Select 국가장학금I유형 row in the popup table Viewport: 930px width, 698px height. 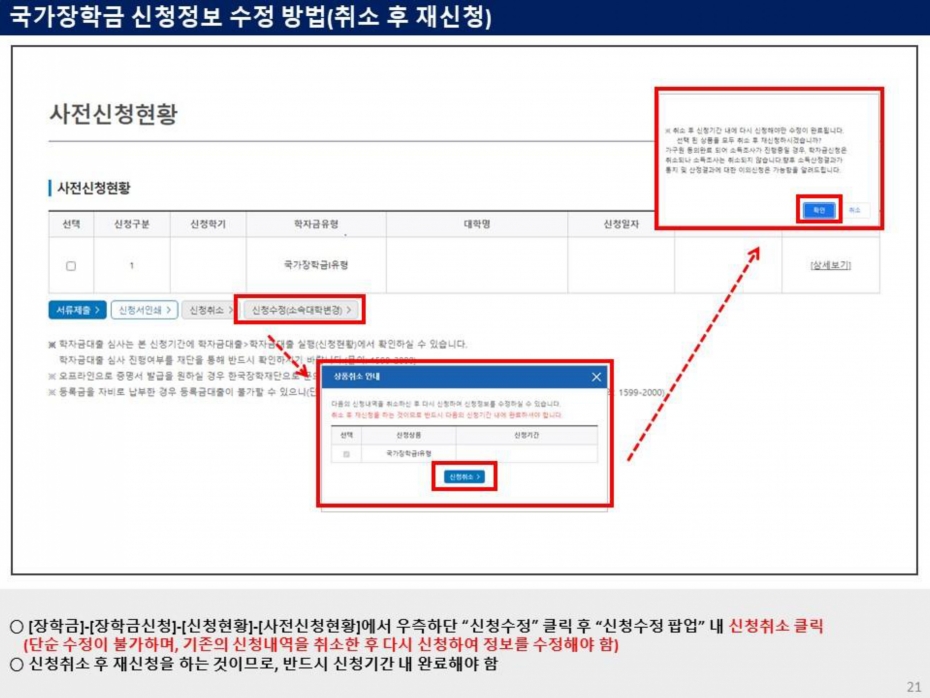409,454
